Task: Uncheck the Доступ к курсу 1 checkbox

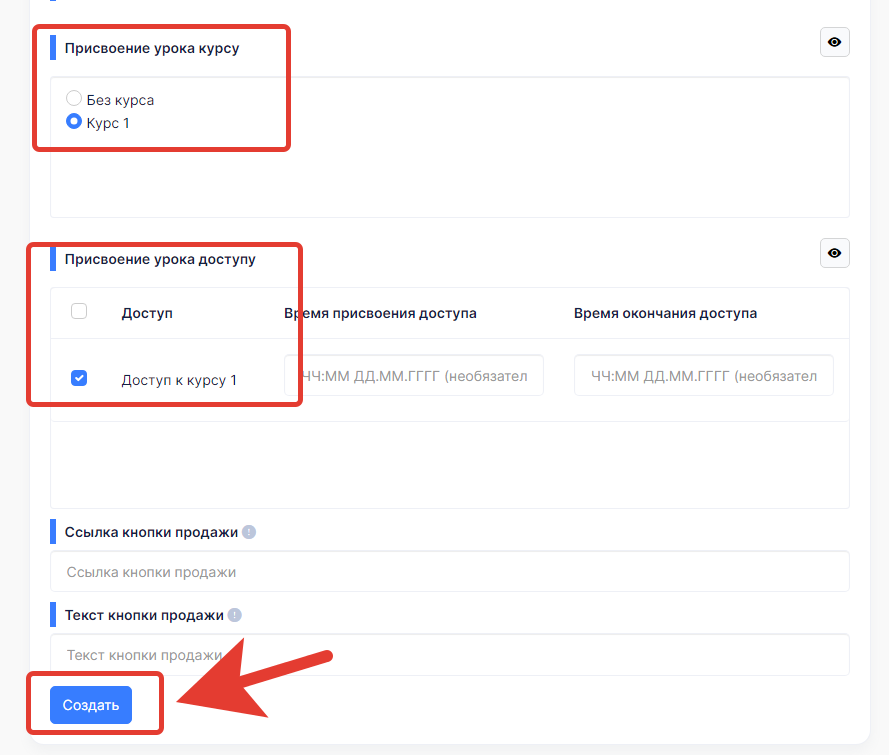Action: tap(79, 378)
